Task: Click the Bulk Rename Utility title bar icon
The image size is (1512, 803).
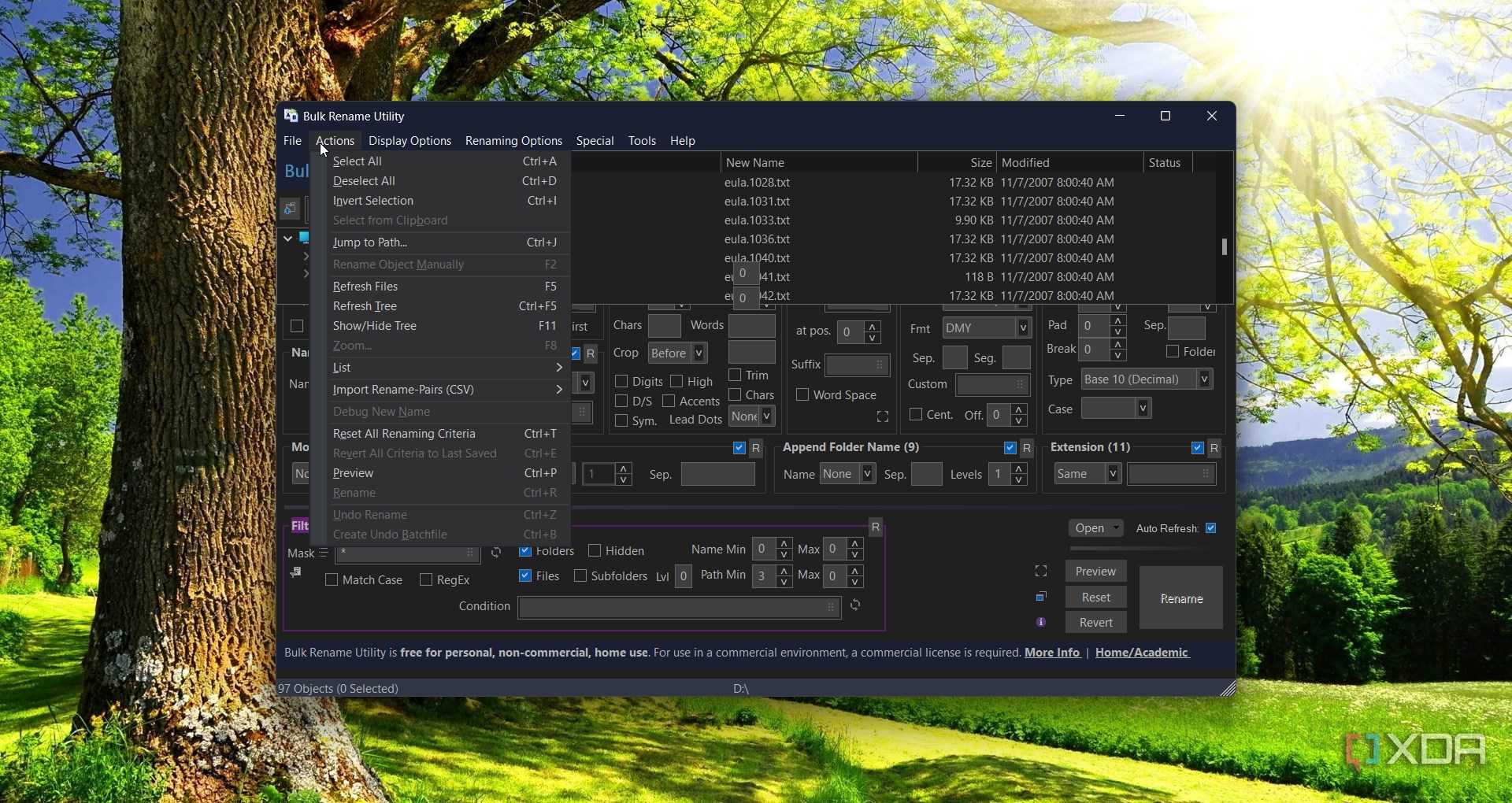Action: point(291,116)
